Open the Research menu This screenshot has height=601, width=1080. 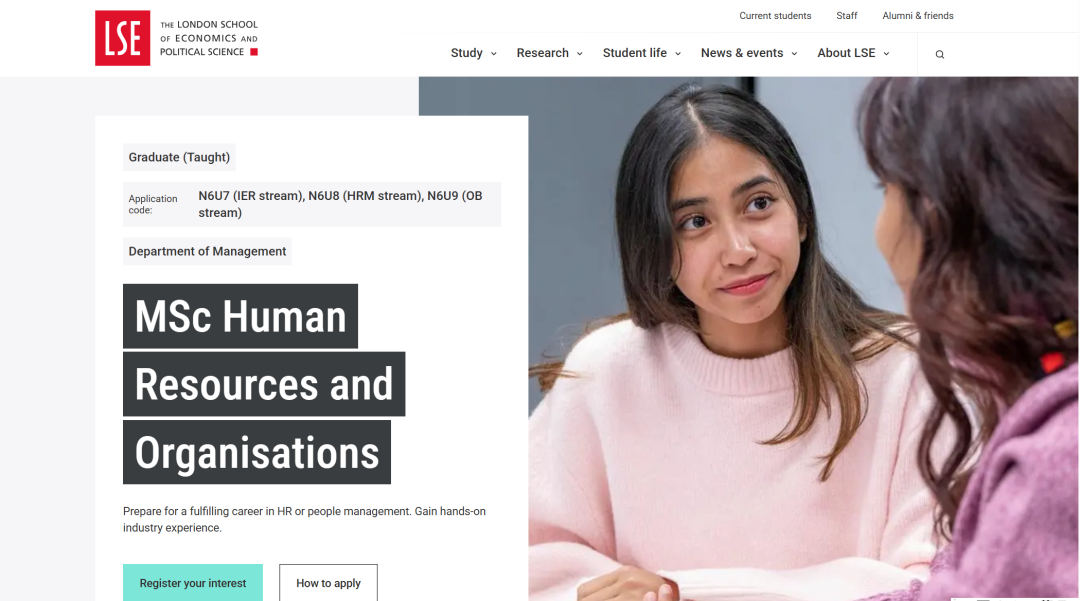[x=543, y=53]
